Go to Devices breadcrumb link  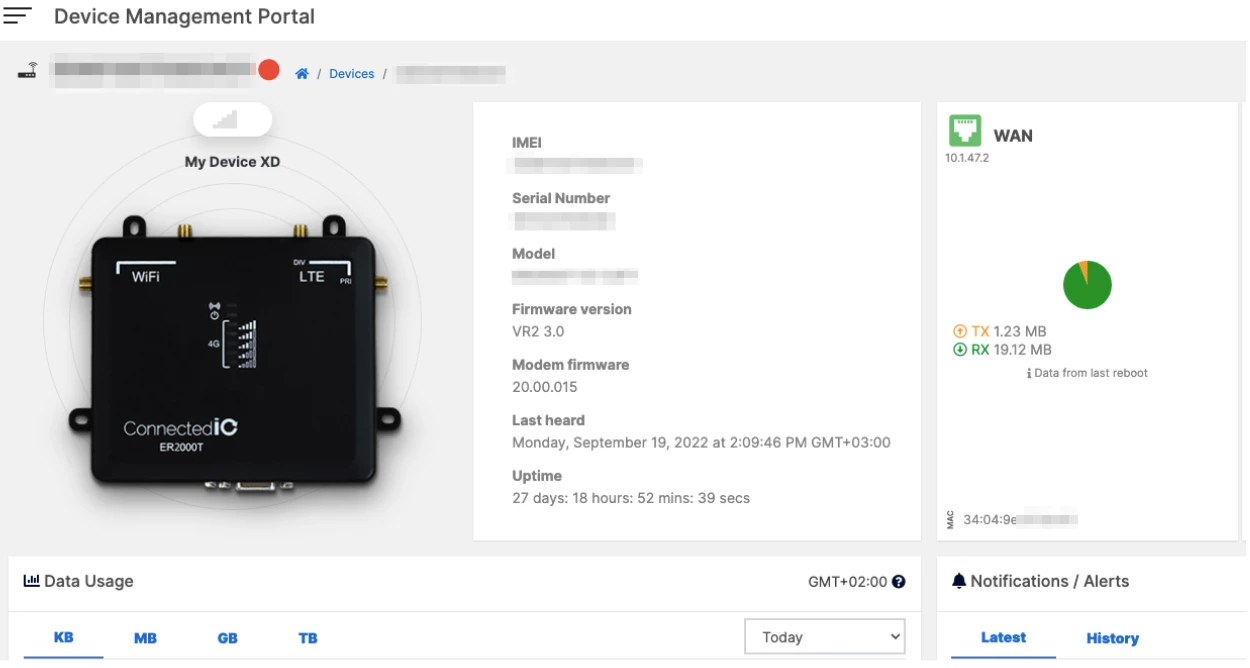pos(351,74)
